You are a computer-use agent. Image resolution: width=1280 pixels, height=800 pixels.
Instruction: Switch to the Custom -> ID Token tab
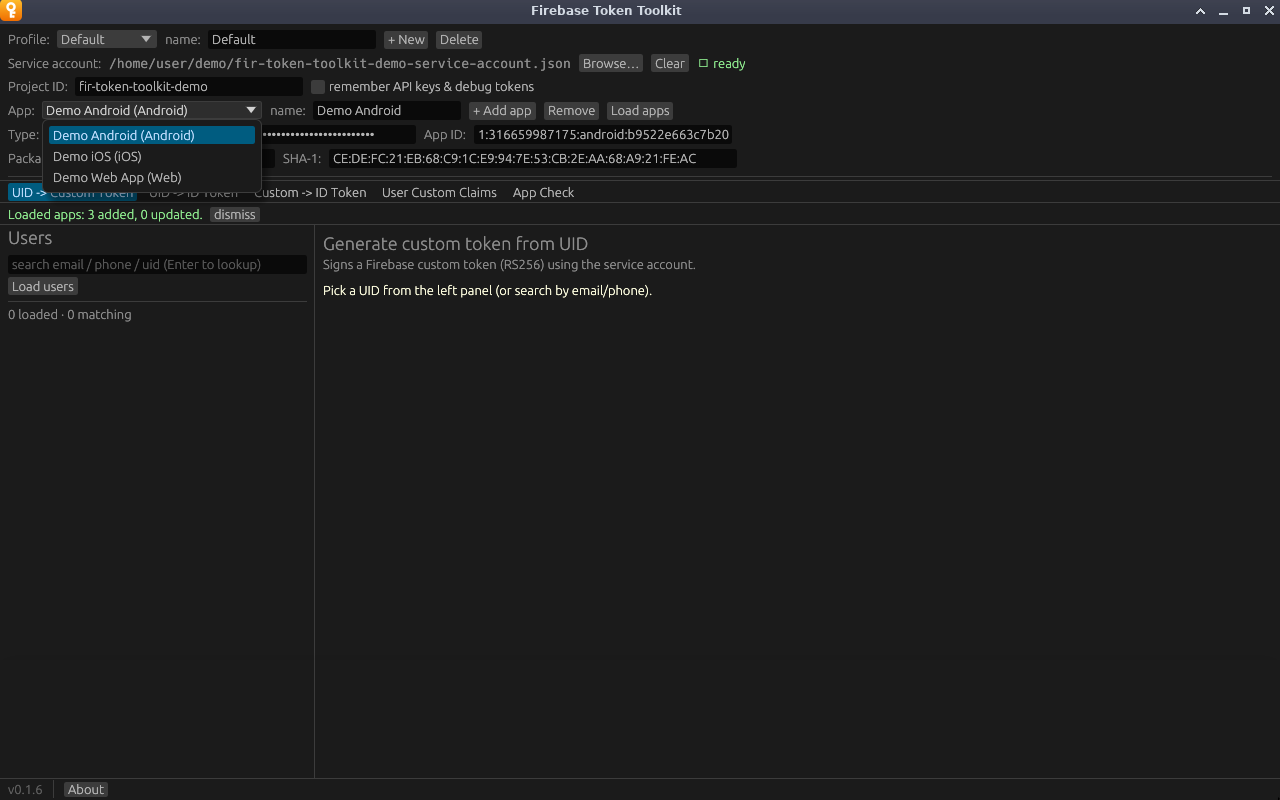(310, 193)
